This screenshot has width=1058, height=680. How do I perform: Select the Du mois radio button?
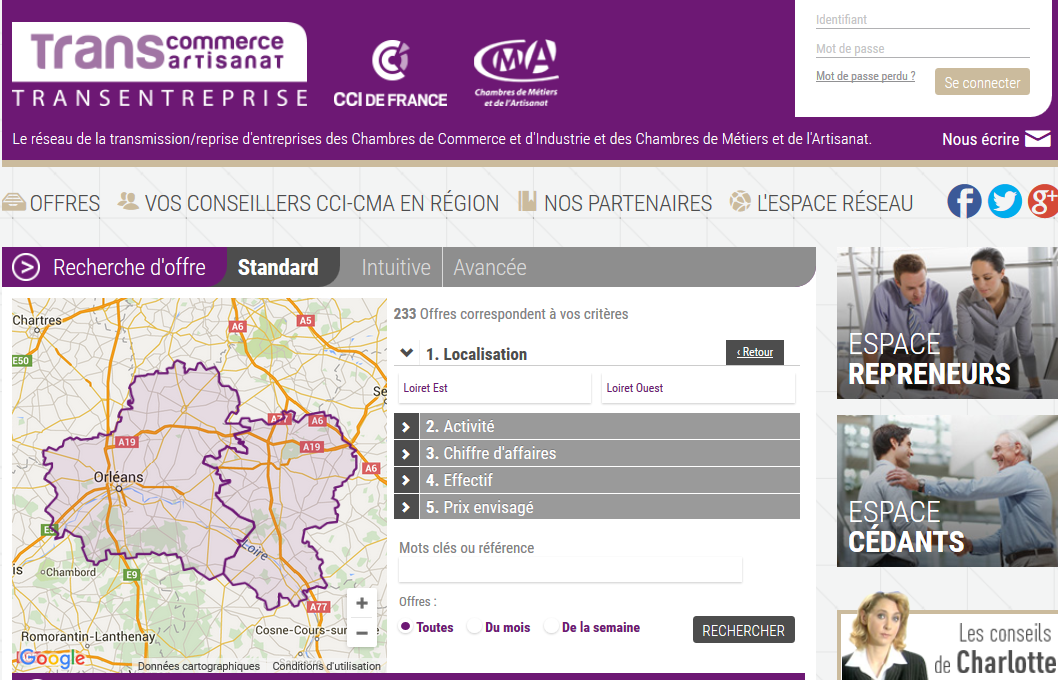coord(474,627)
